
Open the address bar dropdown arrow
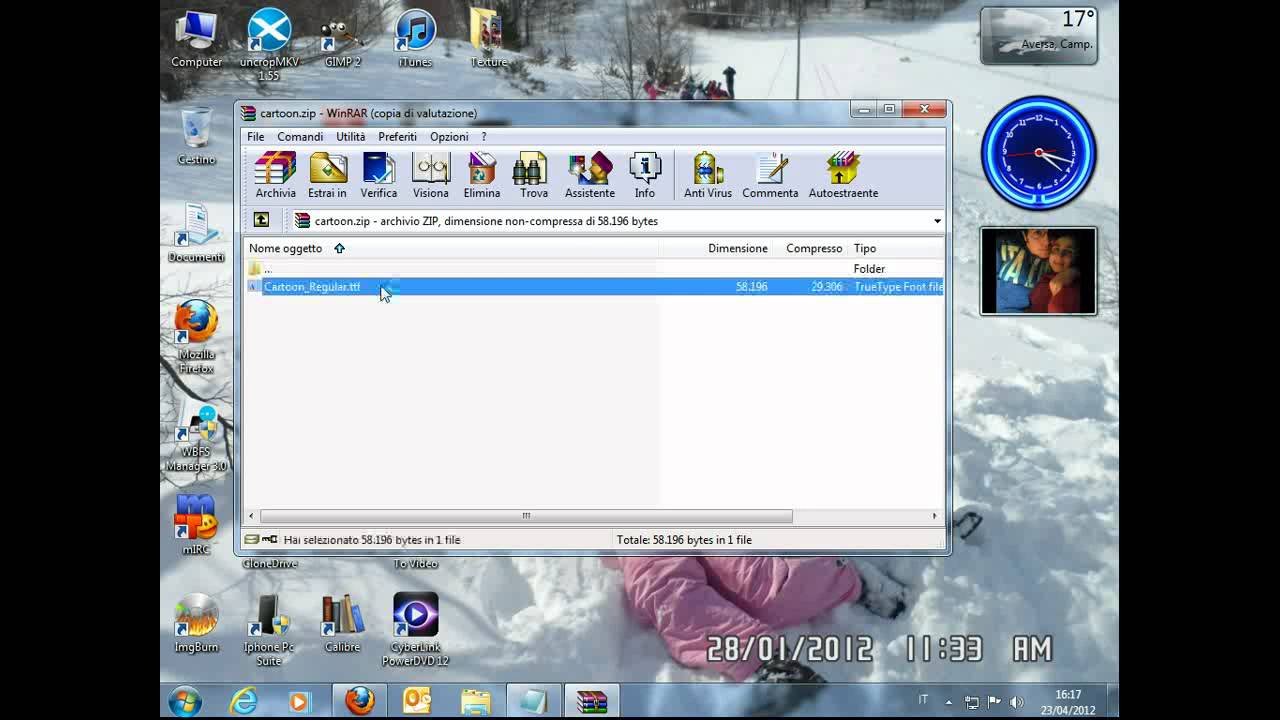(937, 221)
